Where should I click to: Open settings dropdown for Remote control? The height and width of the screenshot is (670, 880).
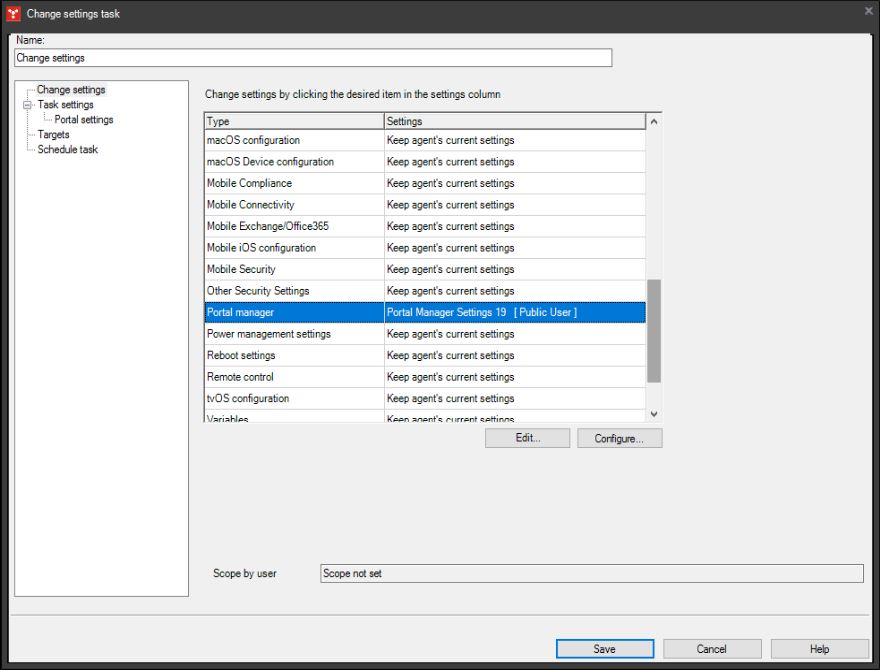pyautogui.click(x=514, y=377)
